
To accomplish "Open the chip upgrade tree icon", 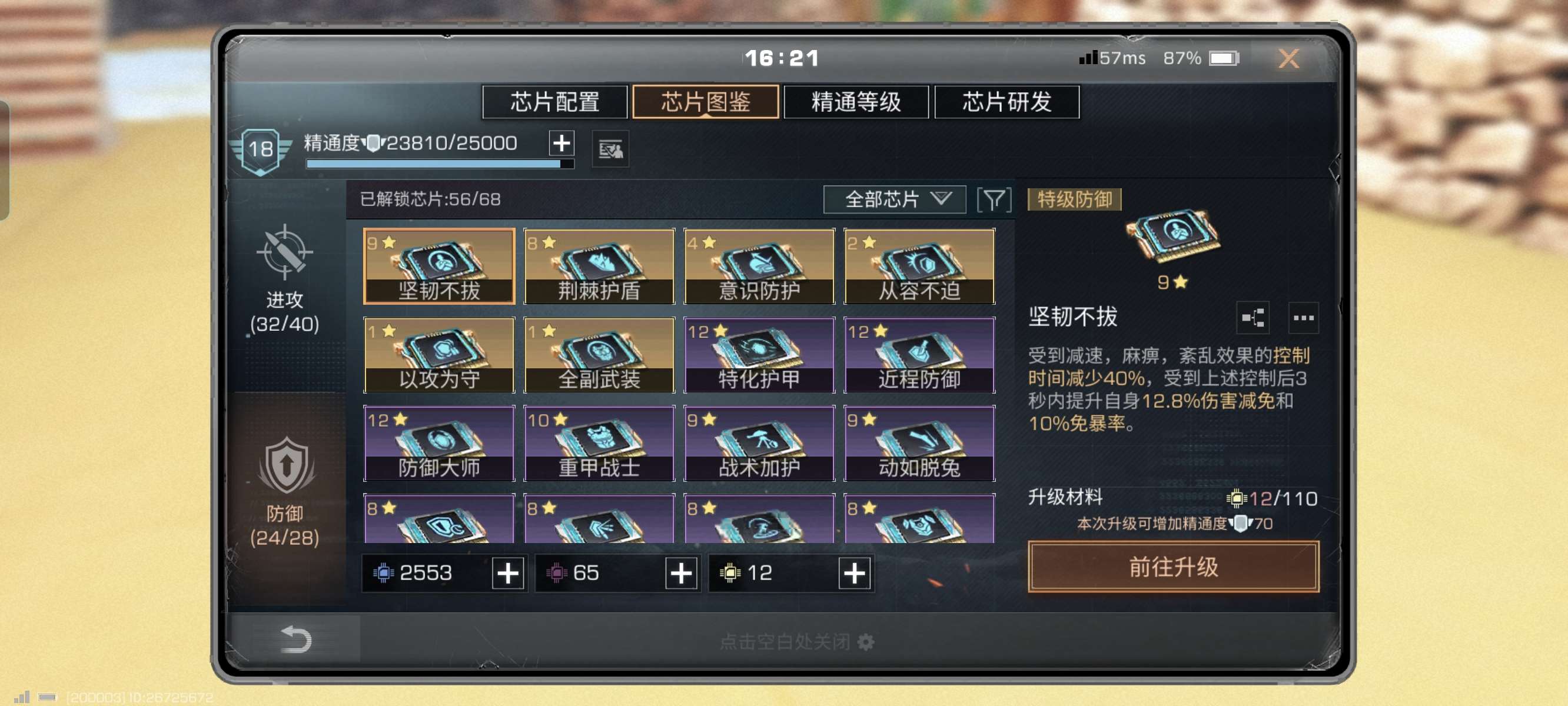I will point(1253,317).
